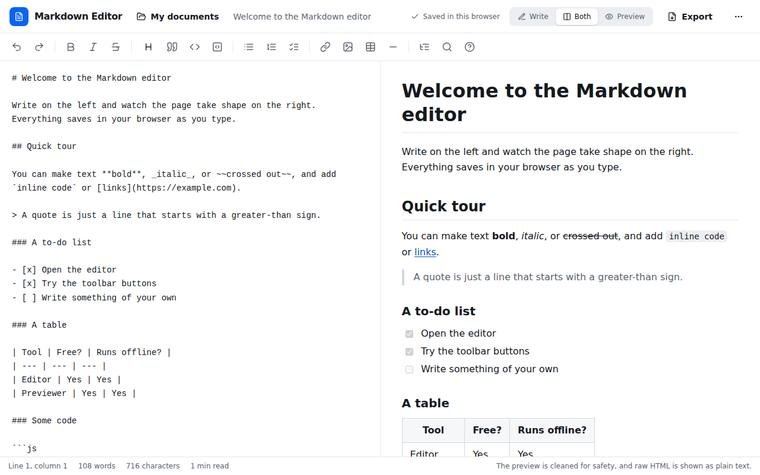Insert an image via toolbar

pos(348,47)
